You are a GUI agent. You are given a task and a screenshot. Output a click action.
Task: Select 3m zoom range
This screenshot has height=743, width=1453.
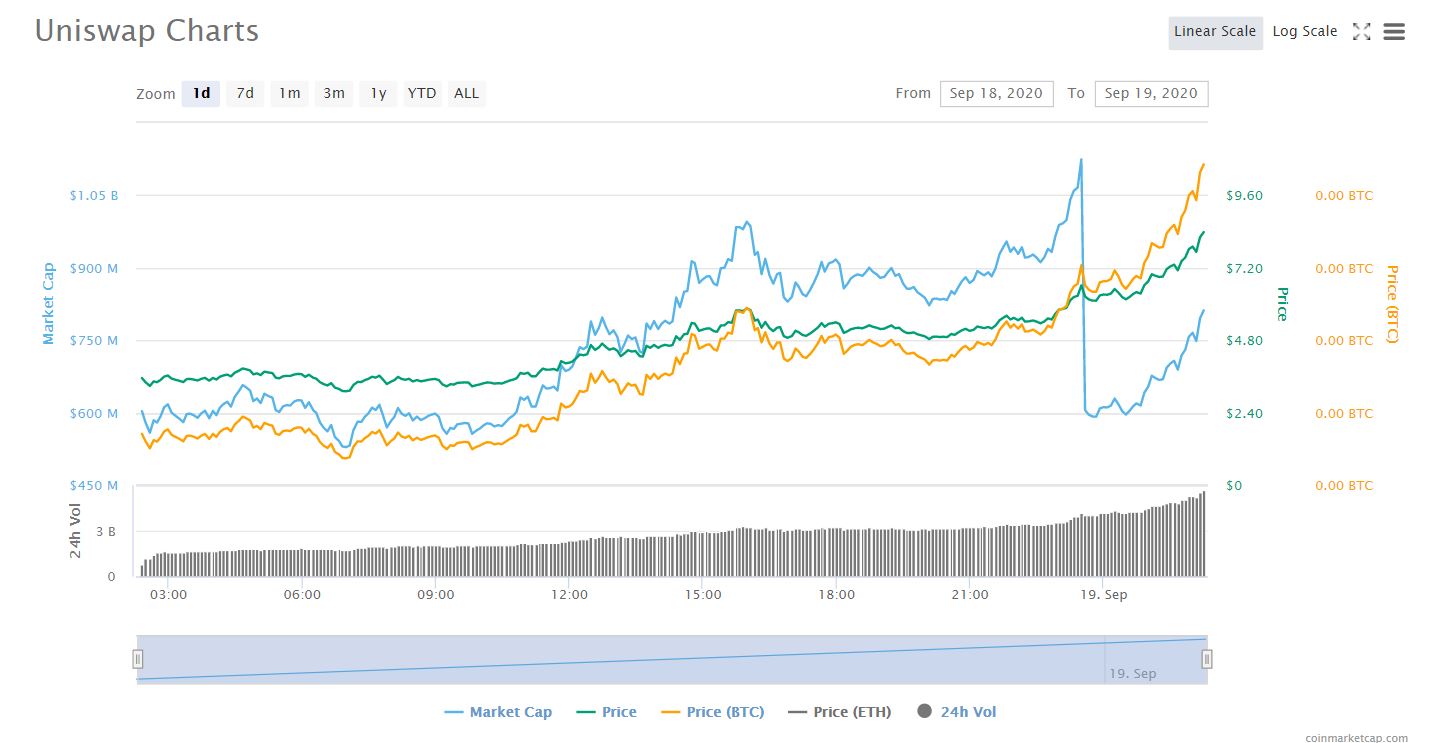tap(333, 93)
